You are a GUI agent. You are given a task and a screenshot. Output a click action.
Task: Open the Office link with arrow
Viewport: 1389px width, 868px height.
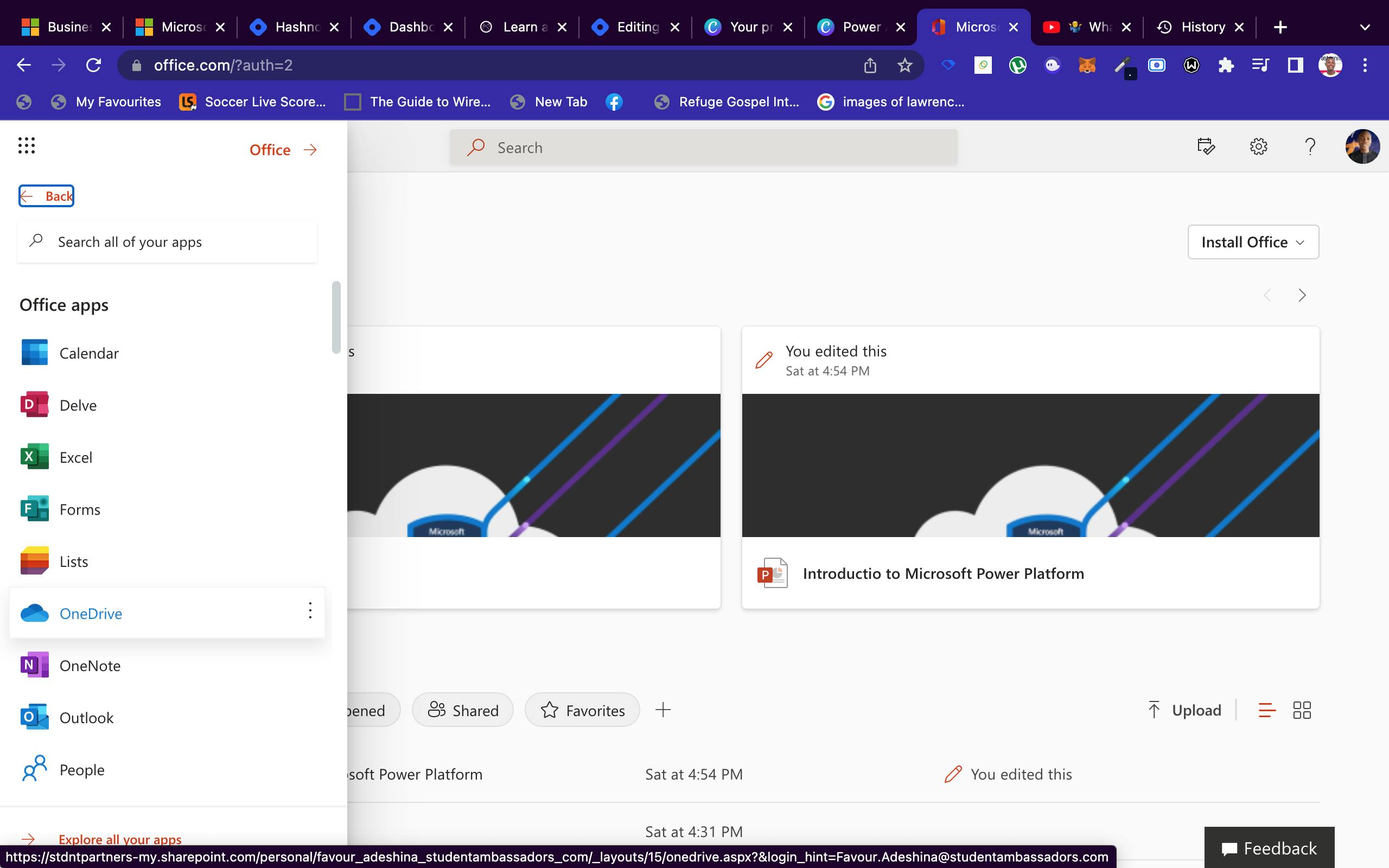pyautogui.click(x=284, y=150)
